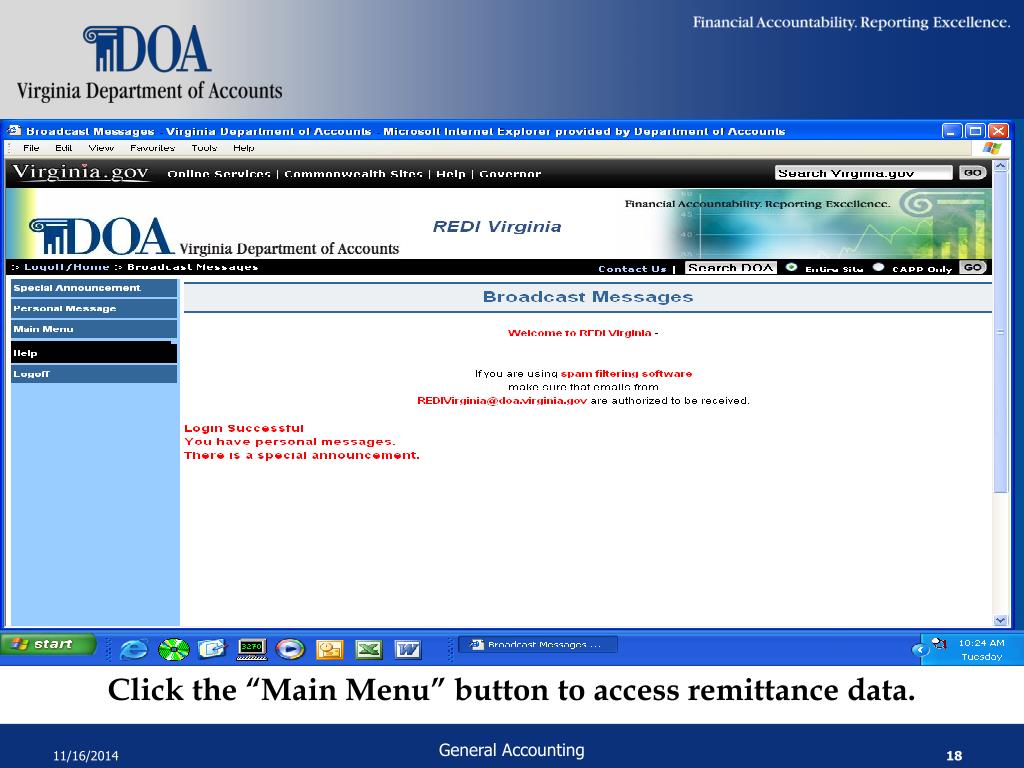Click the Help link in Virginia.gov bar

pyautogui.click(x=451, y=174)
